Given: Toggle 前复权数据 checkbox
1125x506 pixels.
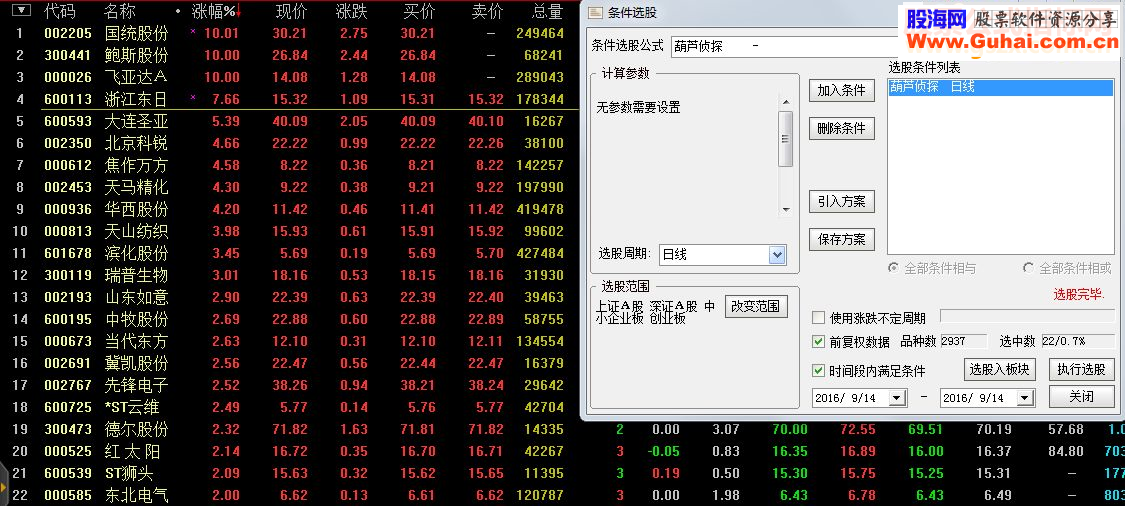Looking at the screenshot, I should pos(818,342).
